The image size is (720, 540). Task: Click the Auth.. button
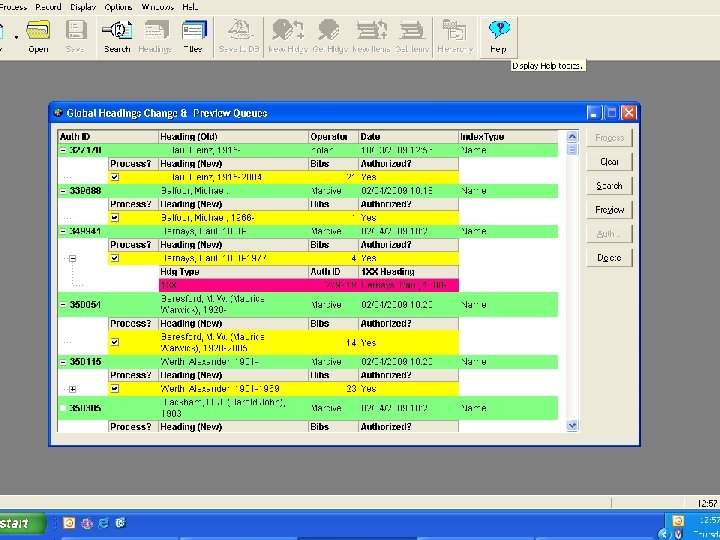[609, 234]
